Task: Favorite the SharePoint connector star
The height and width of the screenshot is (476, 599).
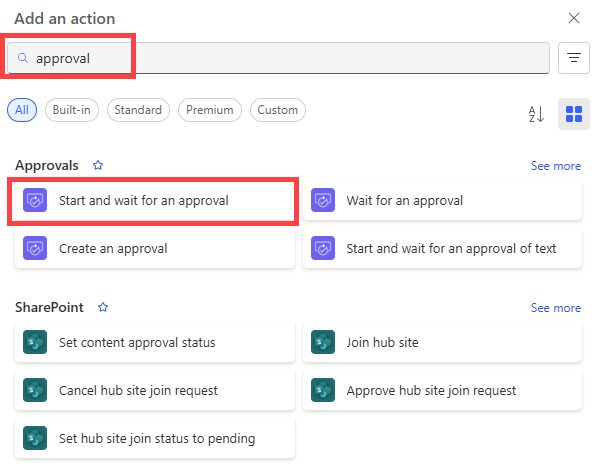Action: click(103, 307)
